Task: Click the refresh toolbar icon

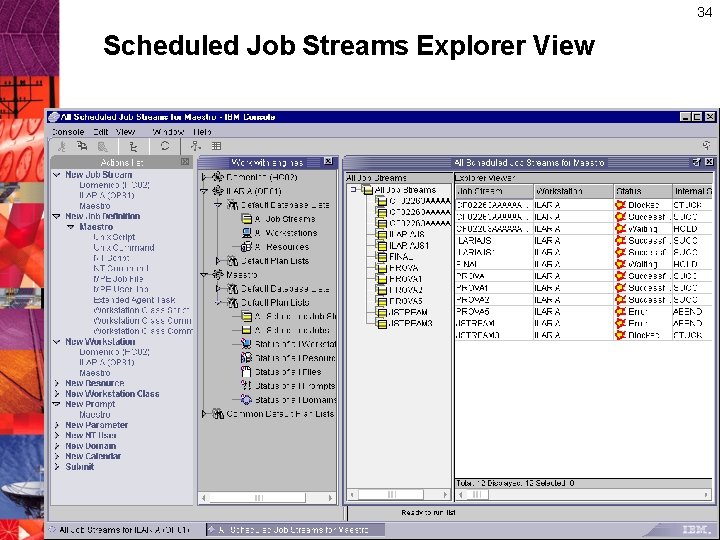Action: pos(165,146)
